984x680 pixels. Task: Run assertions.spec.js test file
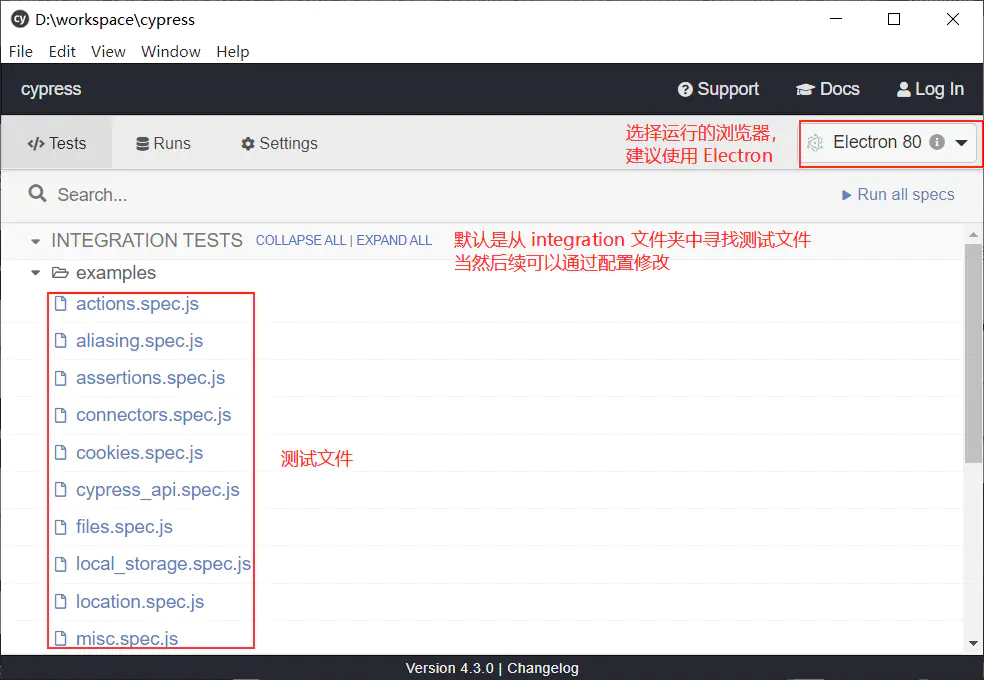[151, 378]
